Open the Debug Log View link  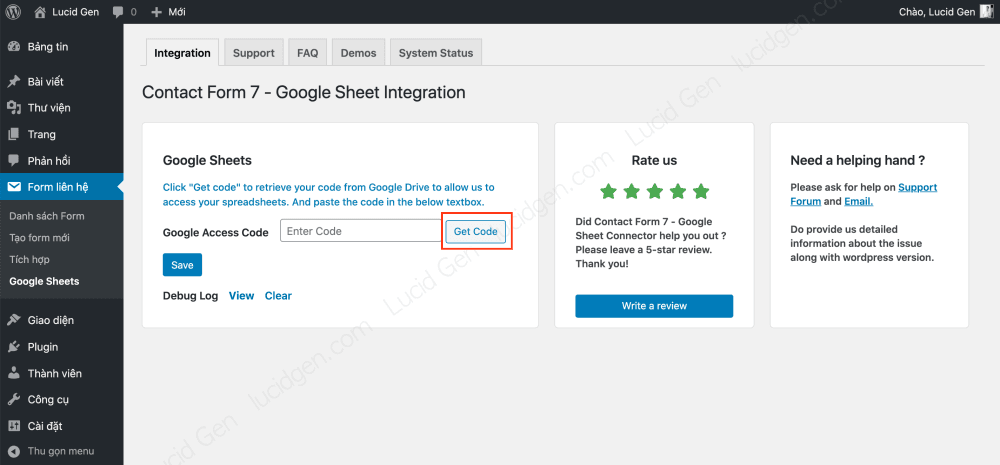coord(241,296)
